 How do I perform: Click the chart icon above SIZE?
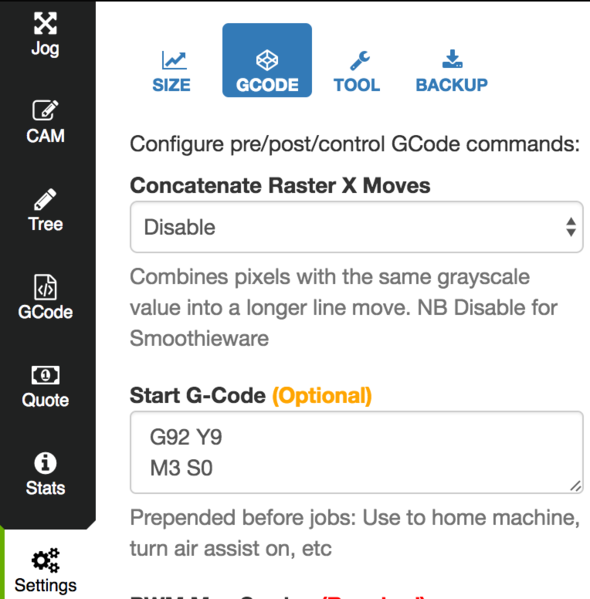pos(174,60)
